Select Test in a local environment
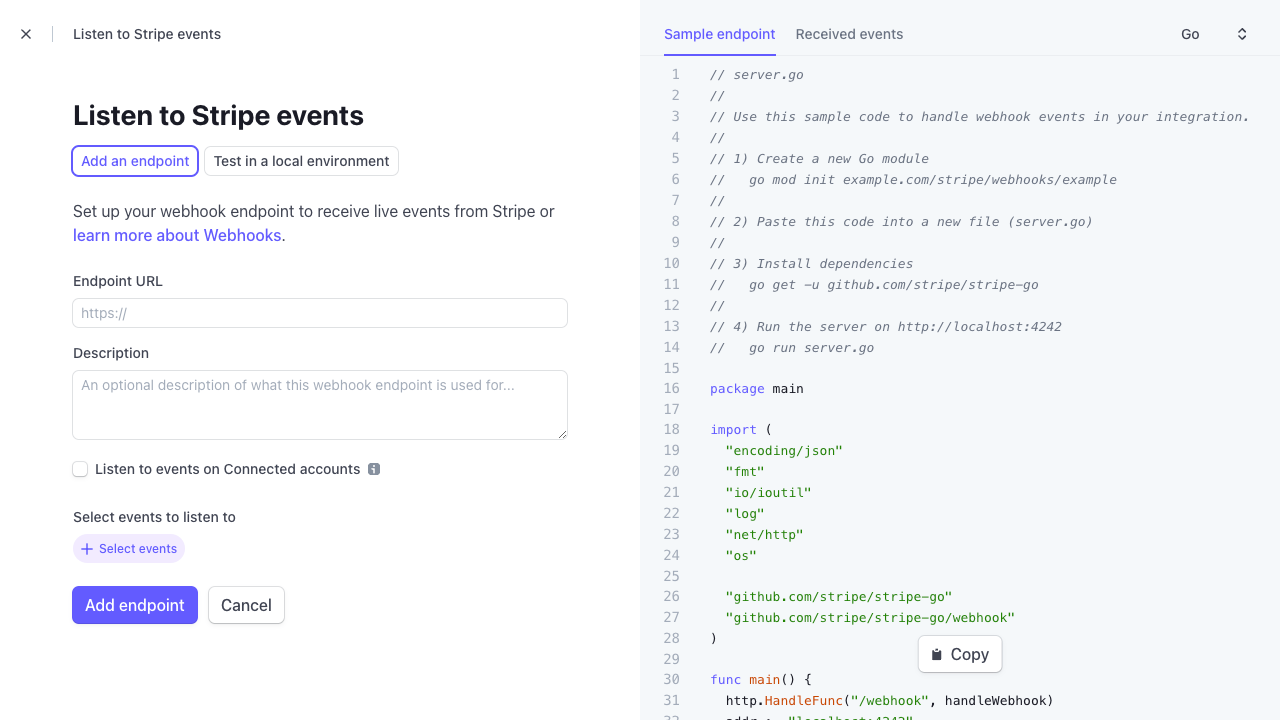 pyautogui.click(x=301, y=161)
